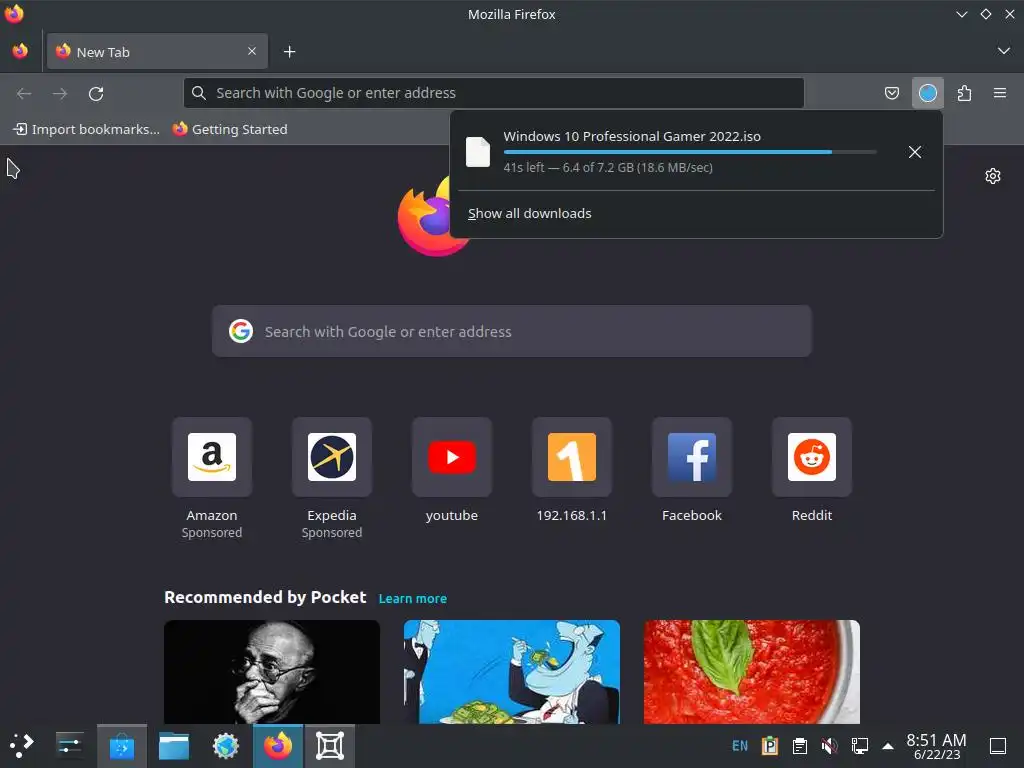Open Pocket story with elderly man photo

(272, 671)
